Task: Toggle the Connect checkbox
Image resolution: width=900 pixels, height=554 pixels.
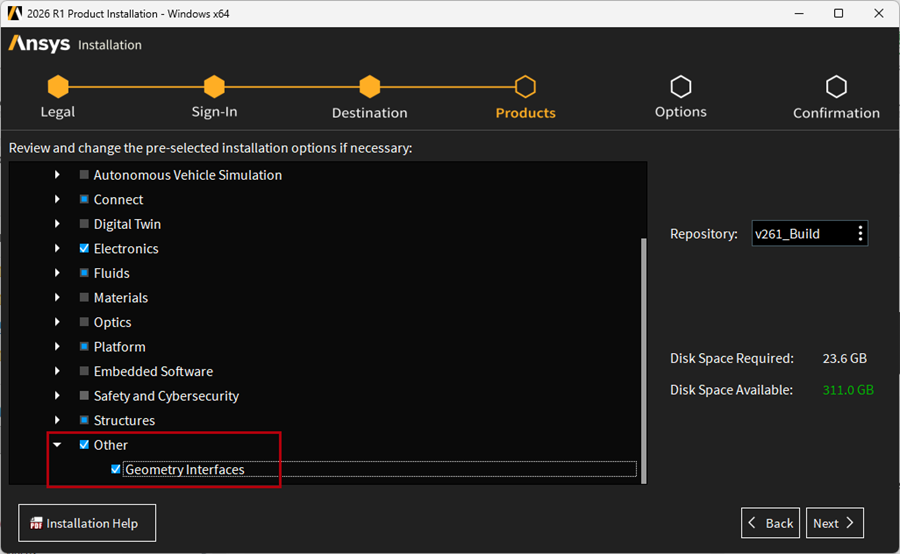Action: 84,199
